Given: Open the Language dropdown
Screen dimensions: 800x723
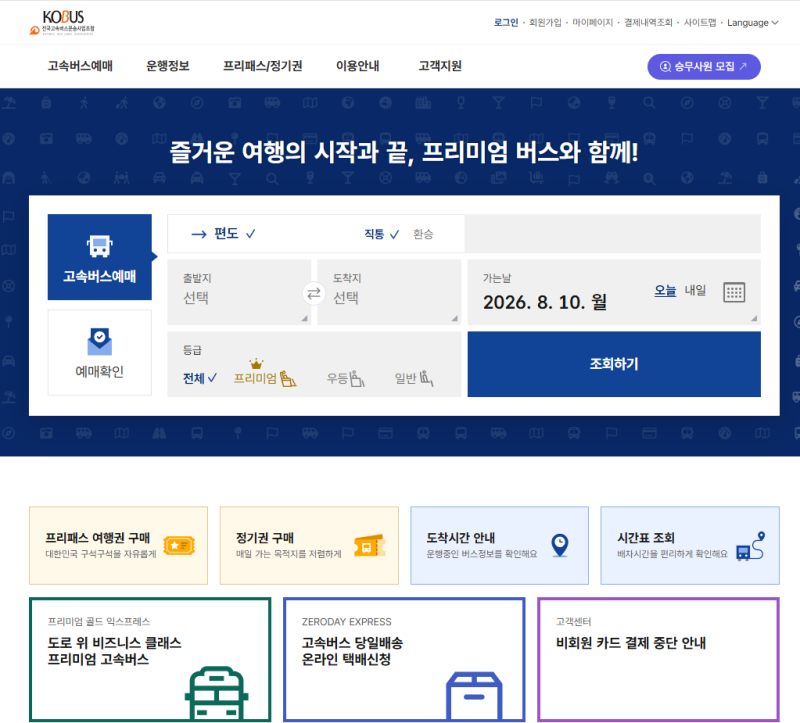Looking at the screenshot, I should [753, 22].
